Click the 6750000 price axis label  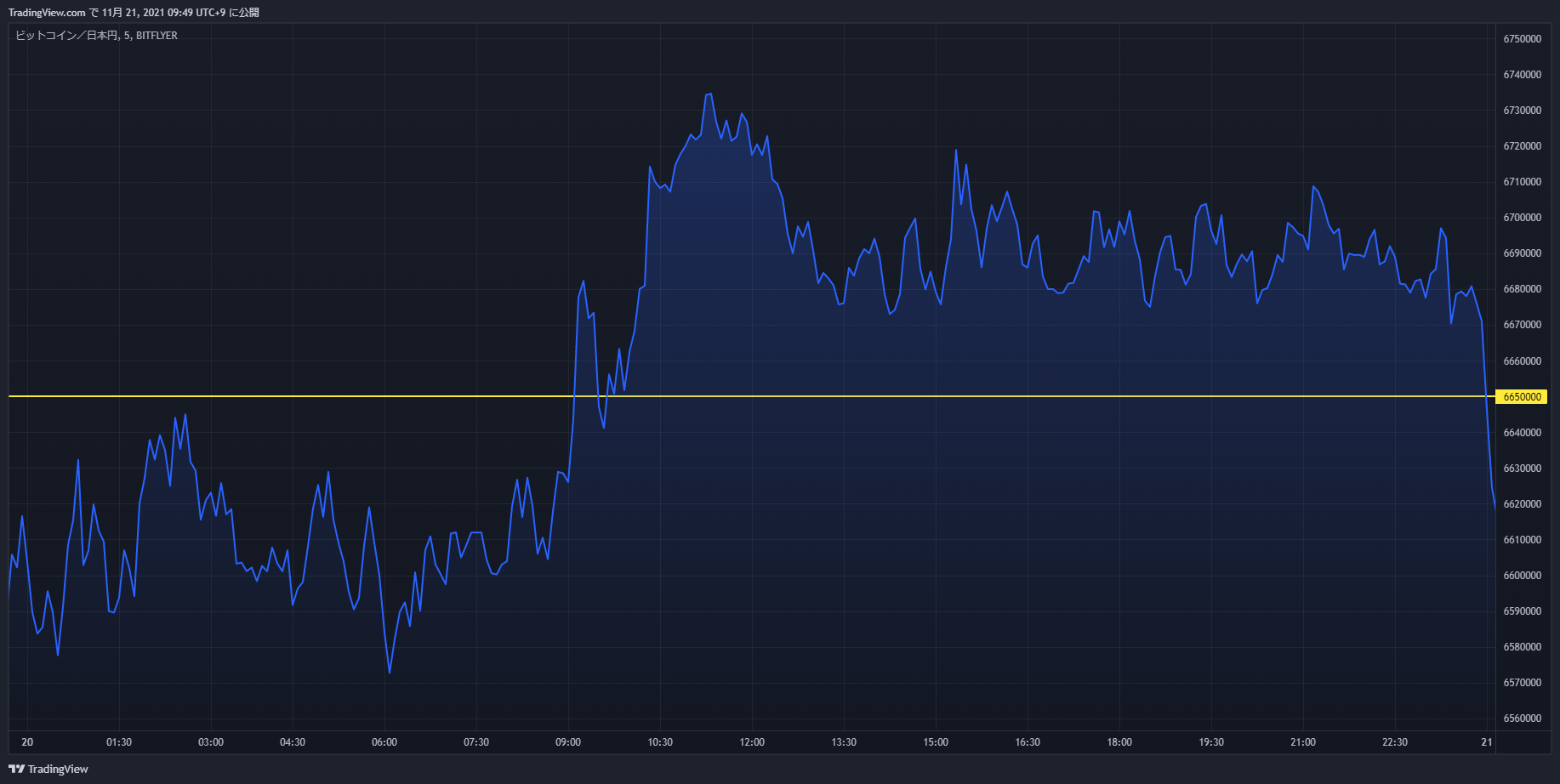[x=1523, y=39]
